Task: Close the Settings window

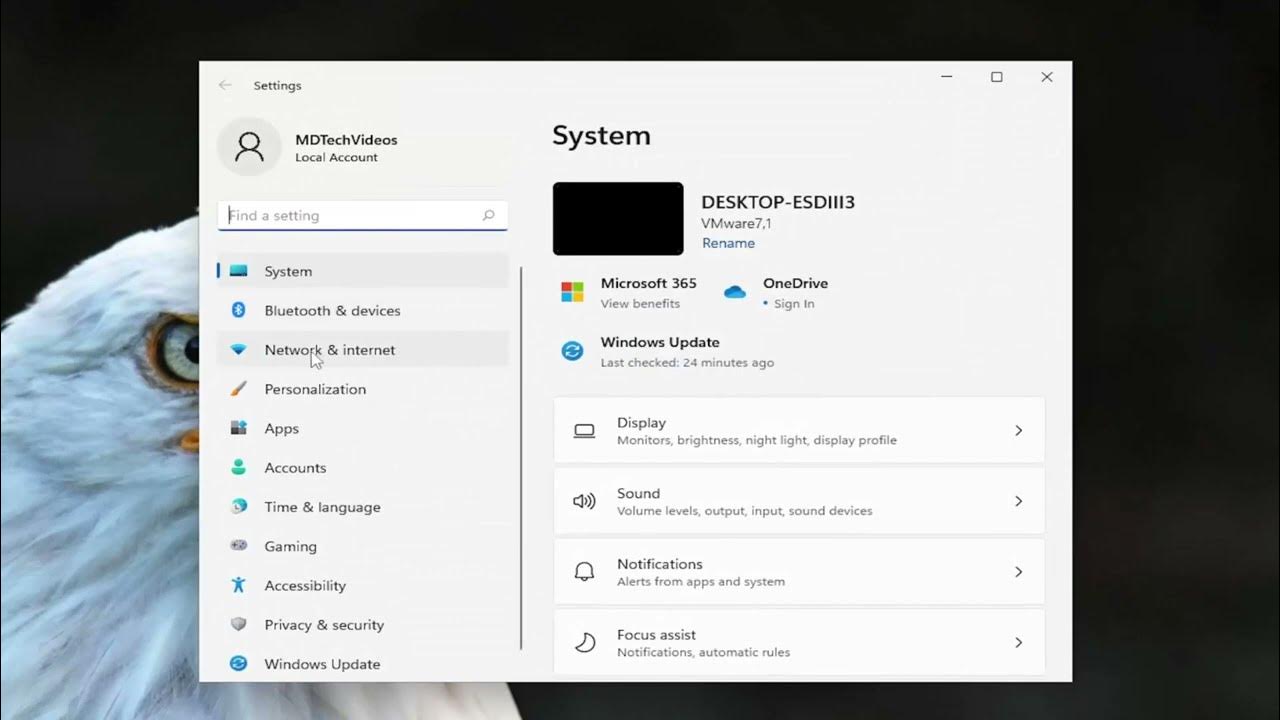Action: 1046,77
